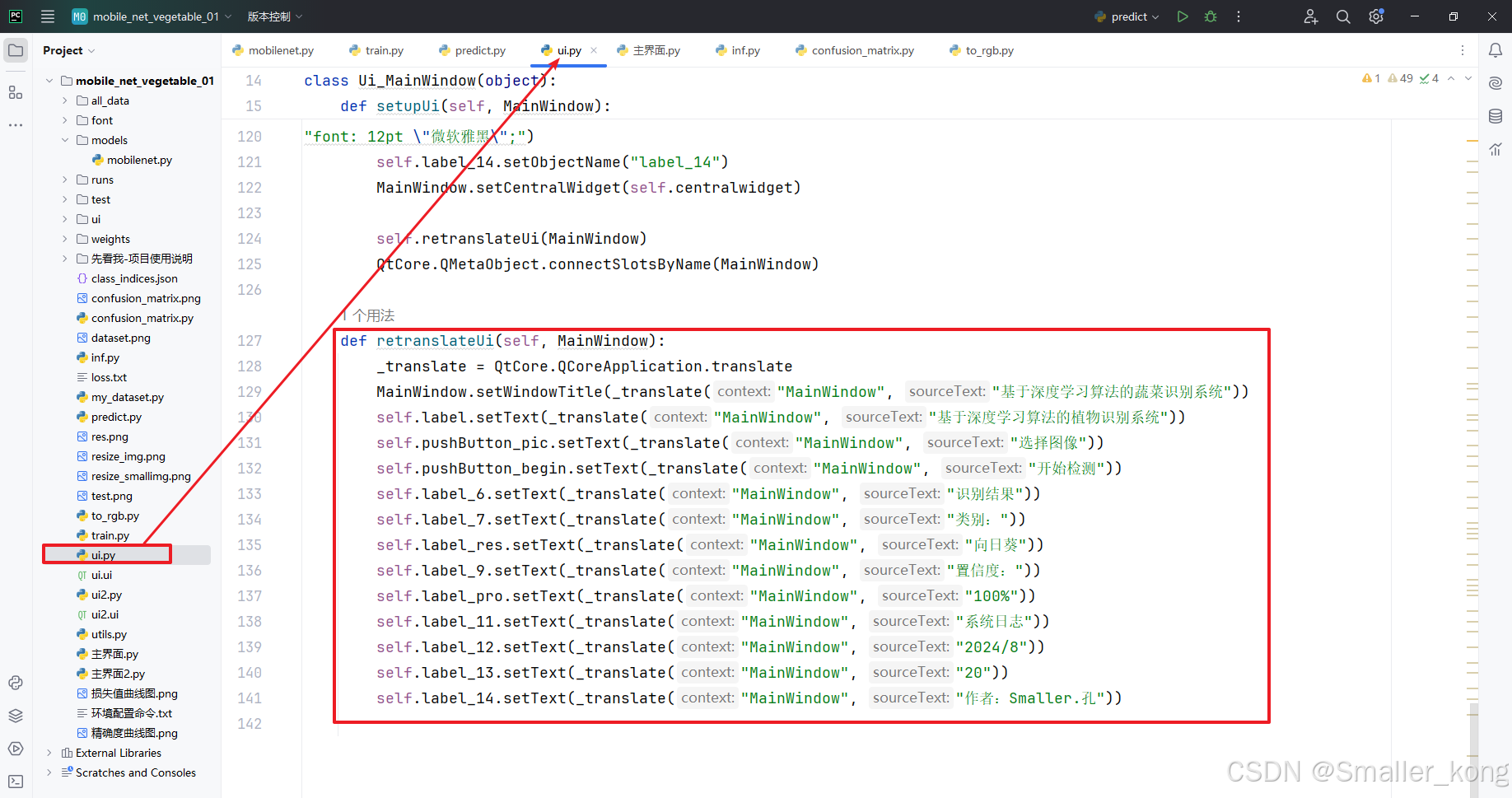1512x798 pixels.
Task: Collapse the mobile_net_vegetable_01 root folder
Action: coord(49,81)
